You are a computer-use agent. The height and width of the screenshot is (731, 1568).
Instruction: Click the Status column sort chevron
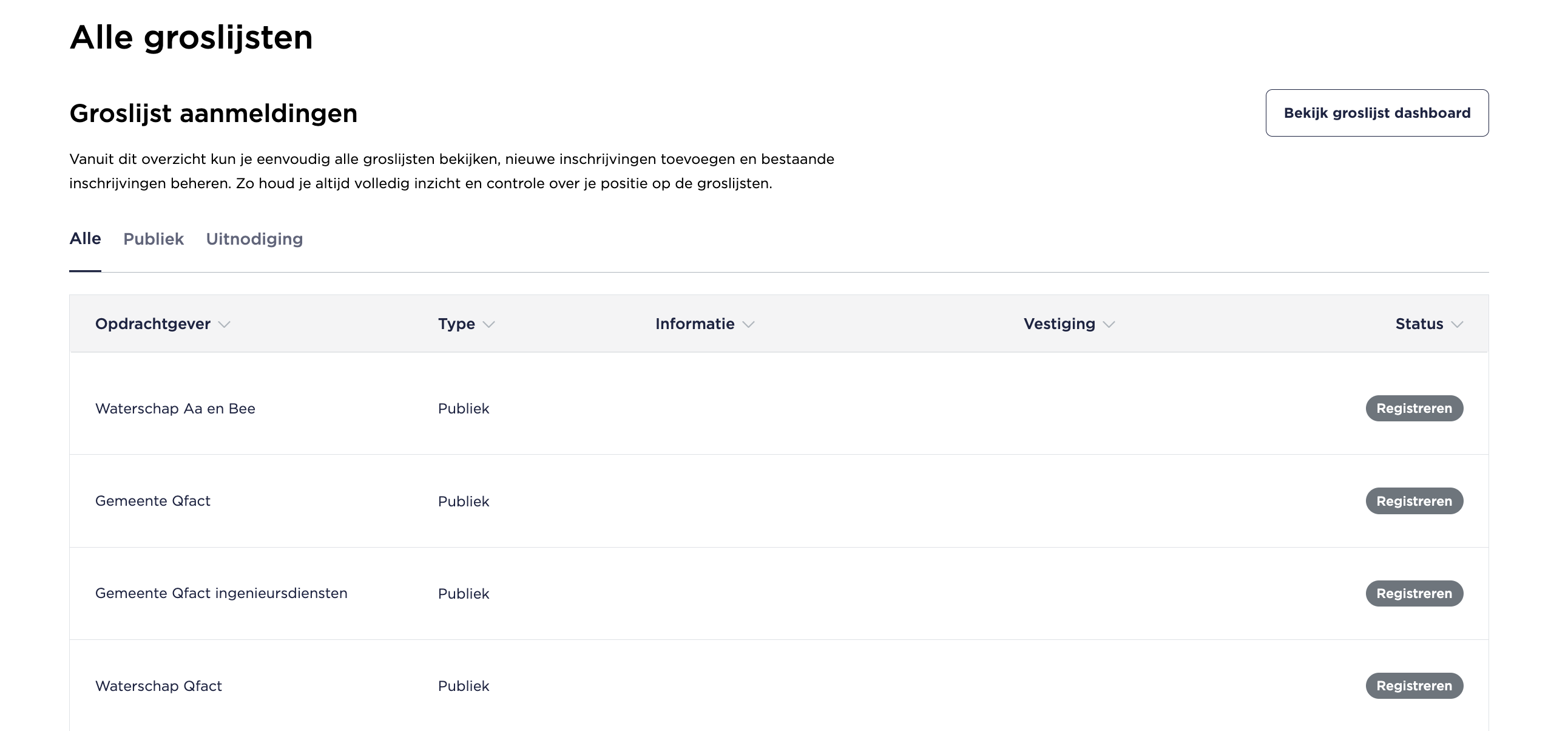click(1457, 325)
